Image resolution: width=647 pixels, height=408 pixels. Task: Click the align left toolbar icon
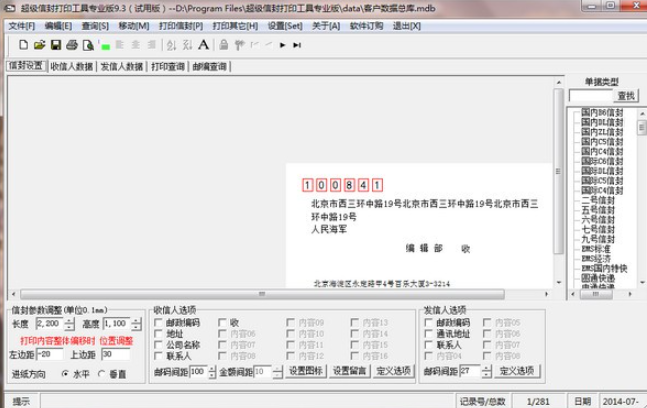coord(120,45)
